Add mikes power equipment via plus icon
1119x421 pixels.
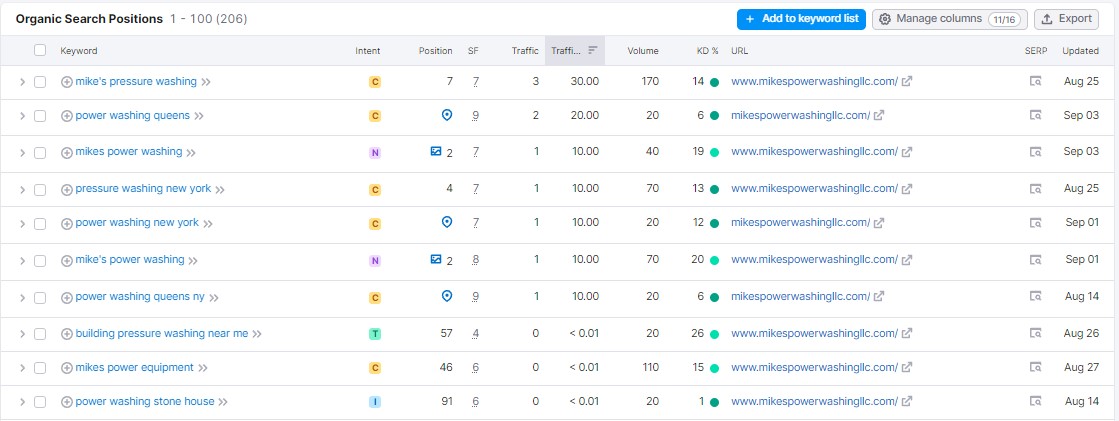[66, 368]
